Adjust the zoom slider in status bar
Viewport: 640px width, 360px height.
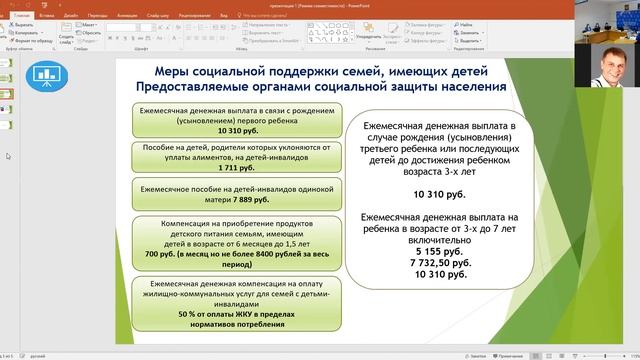click(605, 356)
